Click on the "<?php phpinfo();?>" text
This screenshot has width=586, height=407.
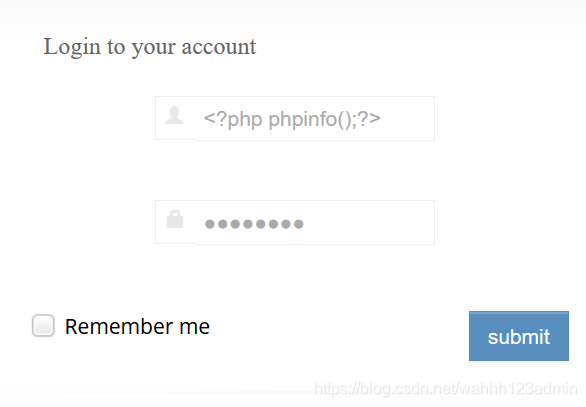[x=292, y=120]
